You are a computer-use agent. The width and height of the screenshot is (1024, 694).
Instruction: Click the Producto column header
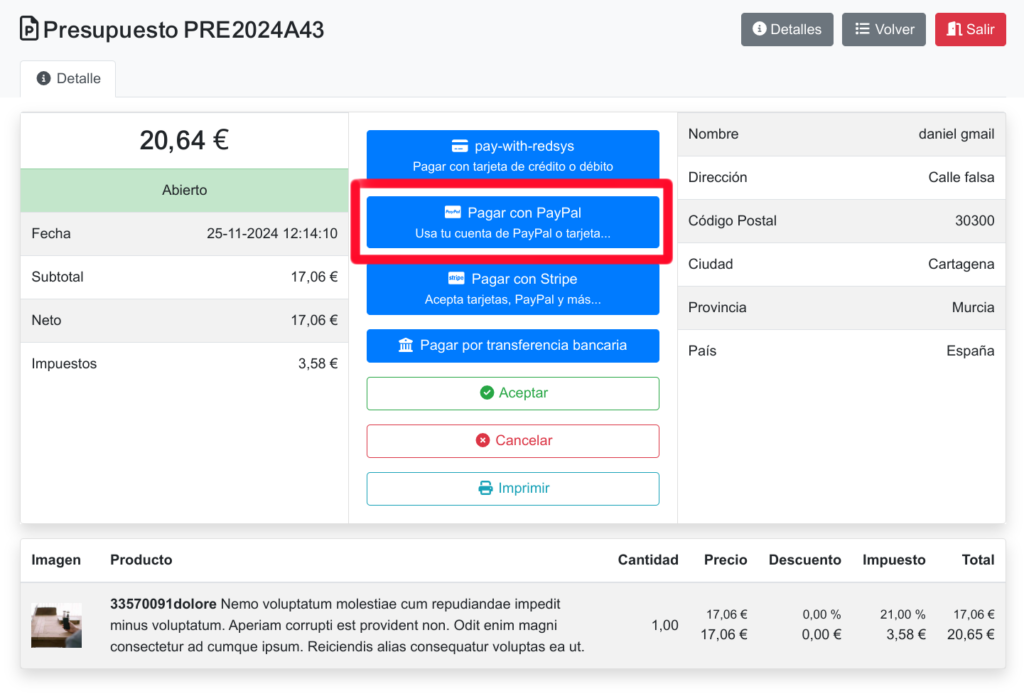pyautogui.click(x=141, y=560)
